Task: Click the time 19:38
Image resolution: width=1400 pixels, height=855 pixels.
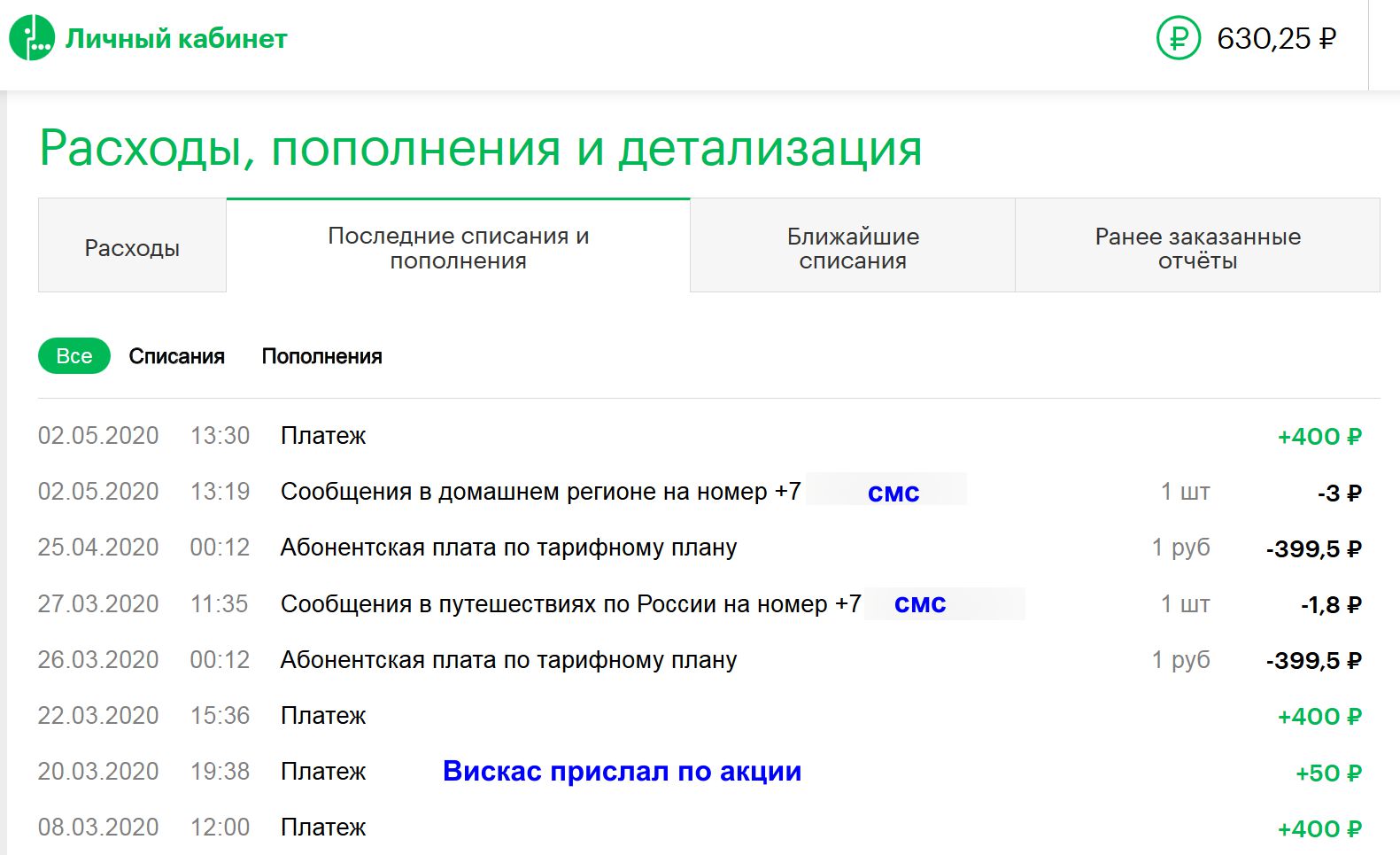Action: coord(220,772)
